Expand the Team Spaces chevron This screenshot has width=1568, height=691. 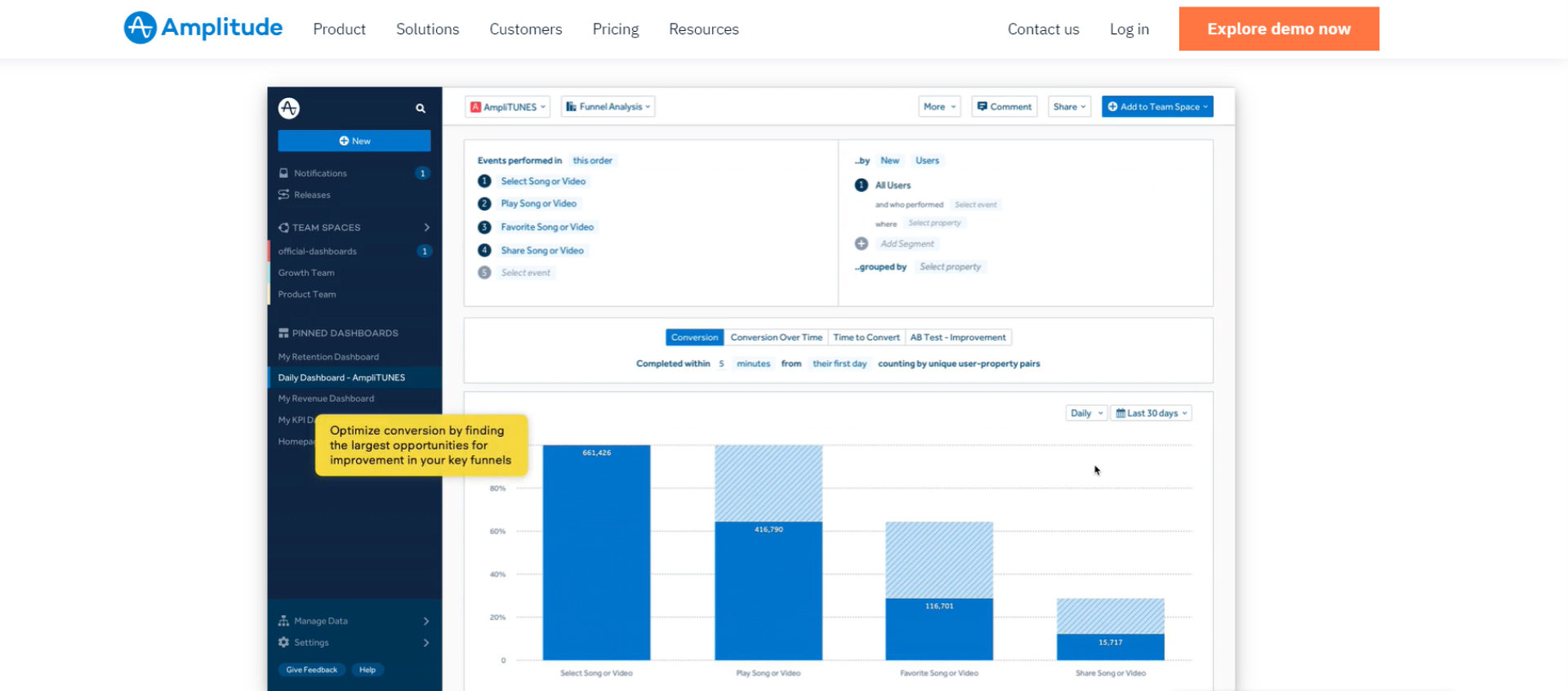[x=426, y=227]
